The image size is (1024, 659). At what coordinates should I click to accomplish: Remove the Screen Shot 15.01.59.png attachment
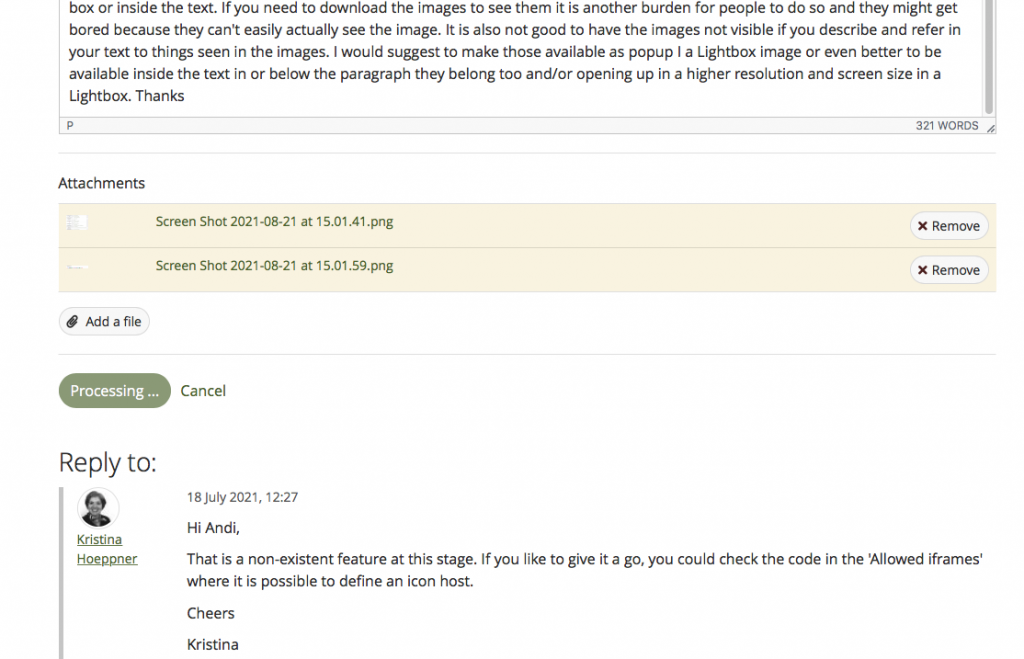point(949,270)
